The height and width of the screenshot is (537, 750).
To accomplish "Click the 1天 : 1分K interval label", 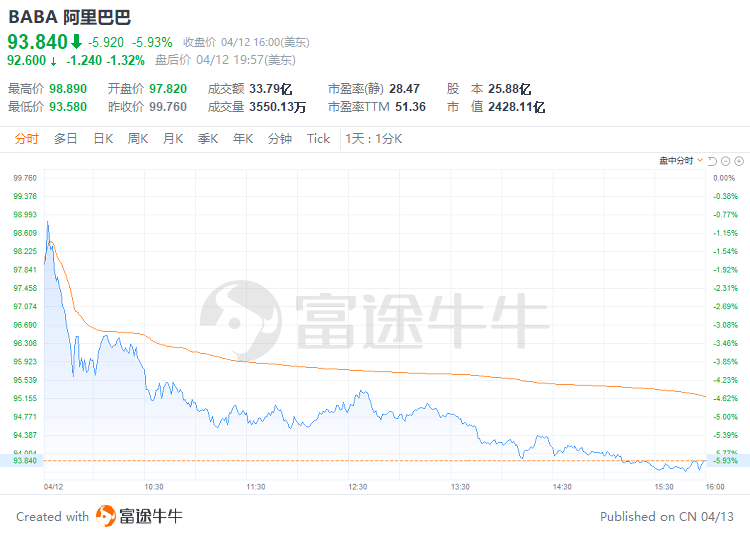I will 373,139.
